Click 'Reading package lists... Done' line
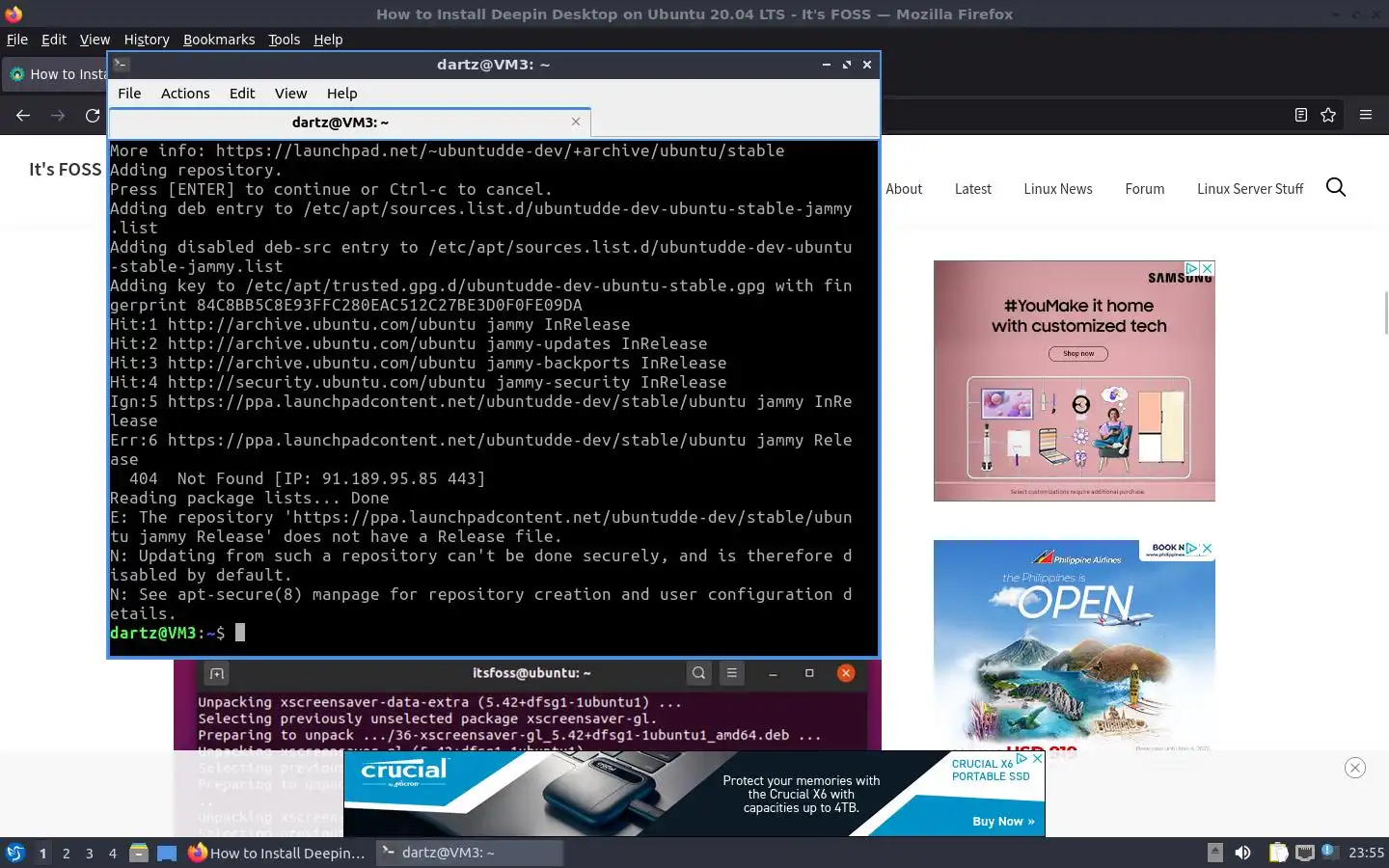Screen dimensions: 1389x868 click(250, 498)
